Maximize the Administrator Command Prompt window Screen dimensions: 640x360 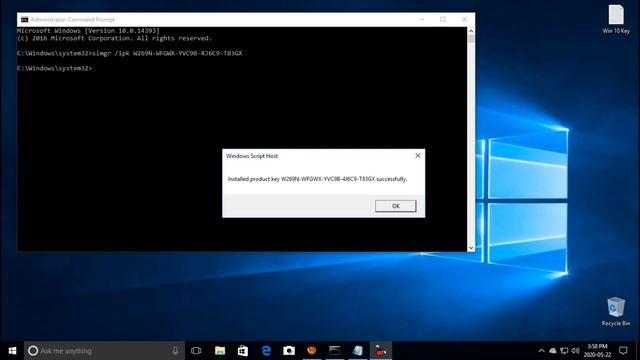click(443, 20)
